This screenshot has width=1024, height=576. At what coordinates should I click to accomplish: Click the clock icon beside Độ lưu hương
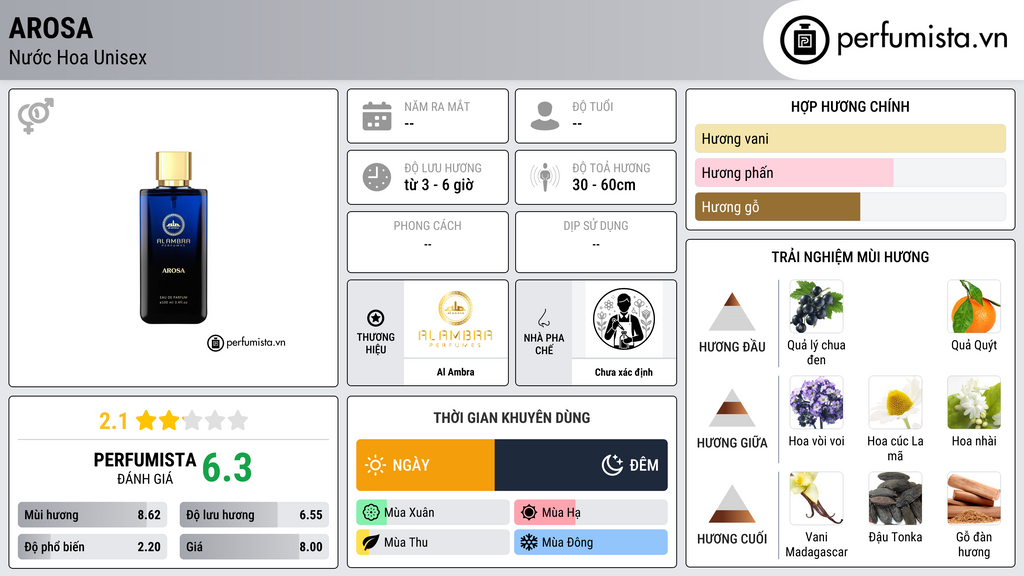pos(377,177)
